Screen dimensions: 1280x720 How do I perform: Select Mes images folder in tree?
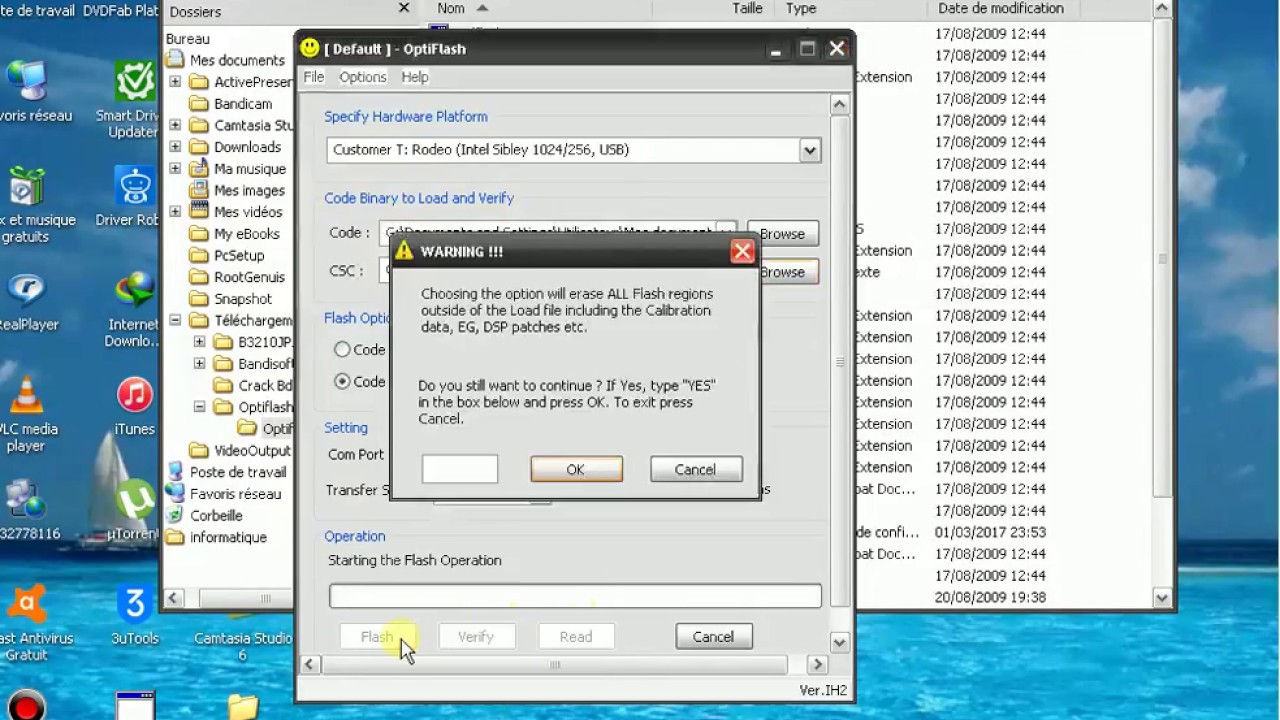249,191
